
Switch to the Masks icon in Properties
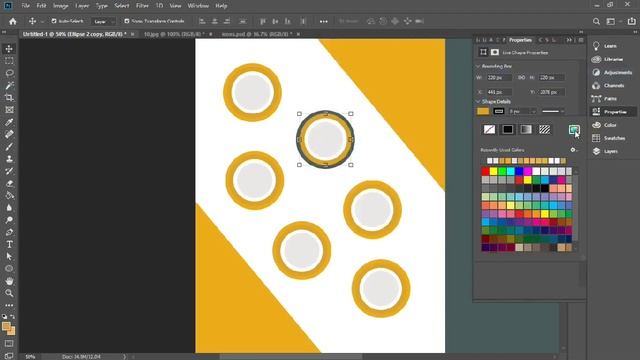pos(495,52)
